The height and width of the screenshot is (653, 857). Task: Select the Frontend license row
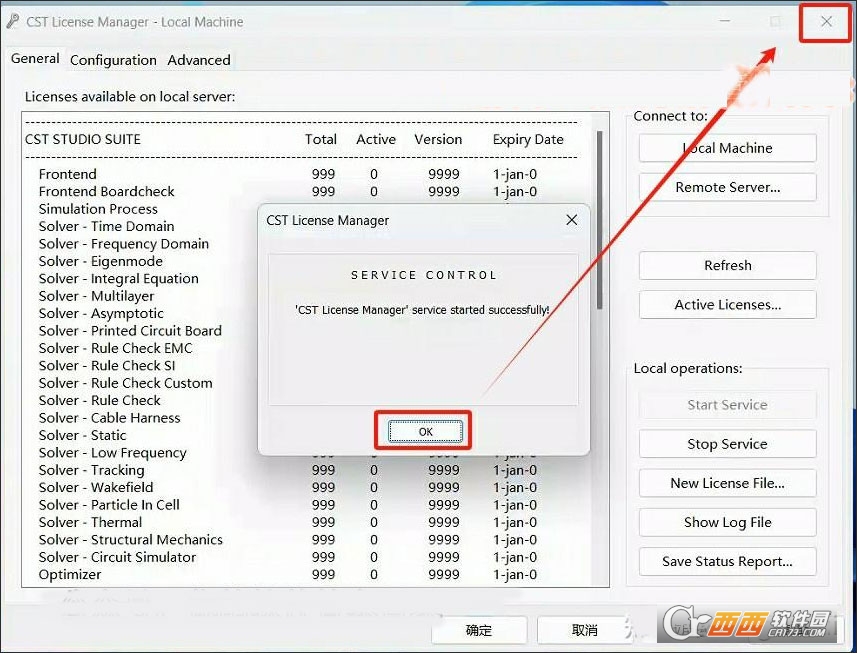[287, 174]
